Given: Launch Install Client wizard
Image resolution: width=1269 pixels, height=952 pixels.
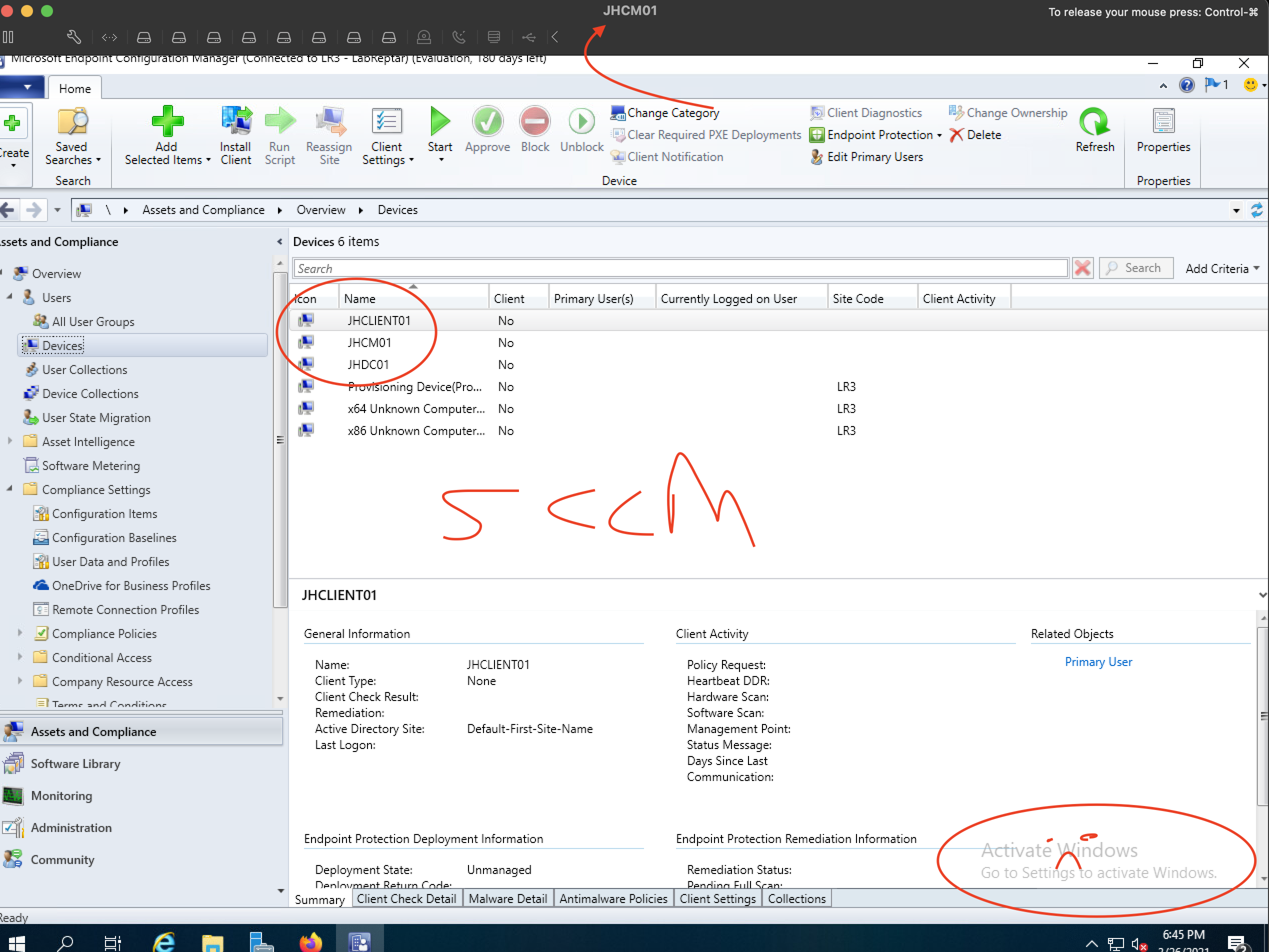Looking at the screenshot, I should pos(236,136).
